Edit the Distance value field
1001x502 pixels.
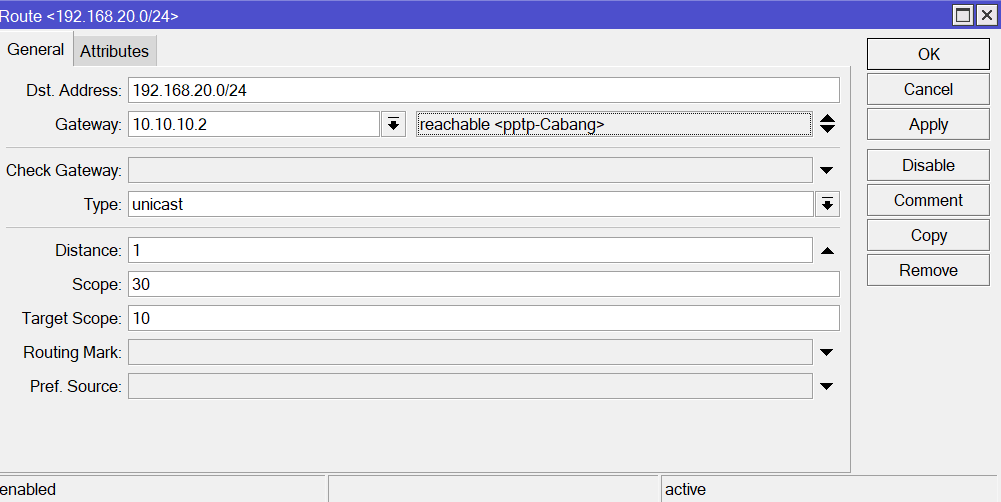[470, 250]
